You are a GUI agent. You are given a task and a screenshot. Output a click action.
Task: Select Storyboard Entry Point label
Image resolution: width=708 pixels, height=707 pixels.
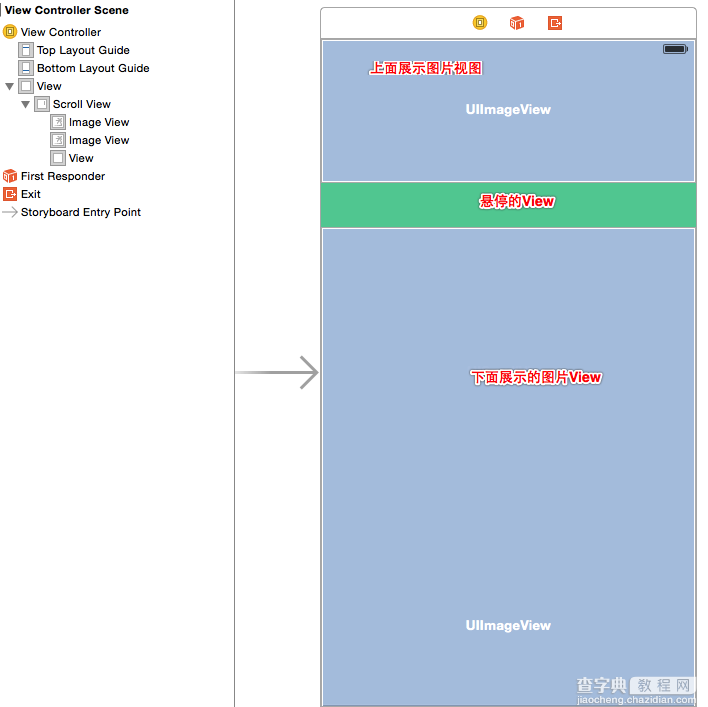[81, 212]
